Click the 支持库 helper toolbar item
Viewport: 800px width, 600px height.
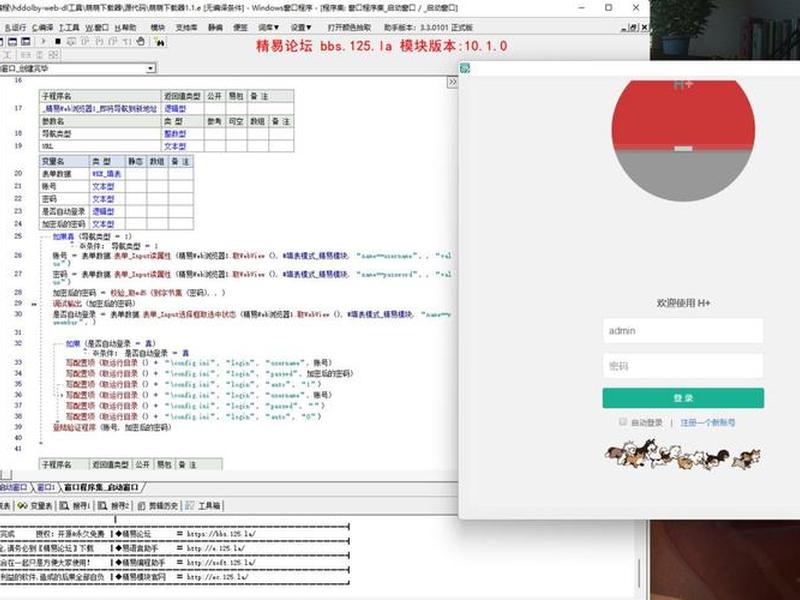pyautogui.click(x=186, y=27)
